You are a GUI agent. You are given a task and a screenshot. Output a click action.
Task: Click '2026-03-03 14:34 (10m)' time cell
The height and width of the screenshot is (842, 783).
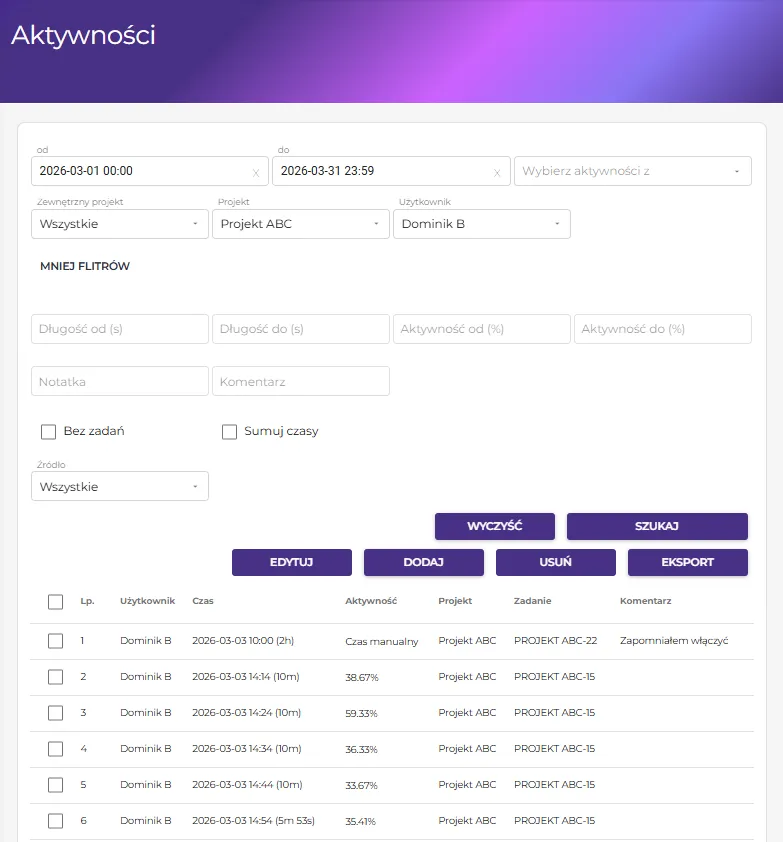click(247, 749)
